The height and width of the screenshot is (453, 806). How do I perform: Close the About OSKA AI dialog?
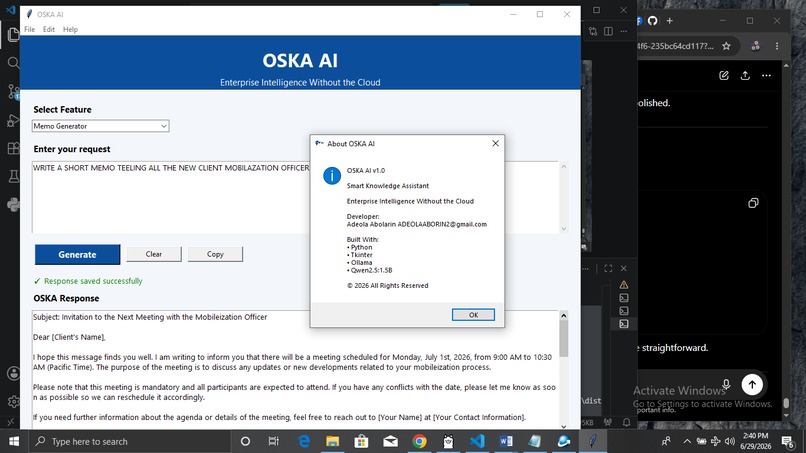(x=496, y=143)
